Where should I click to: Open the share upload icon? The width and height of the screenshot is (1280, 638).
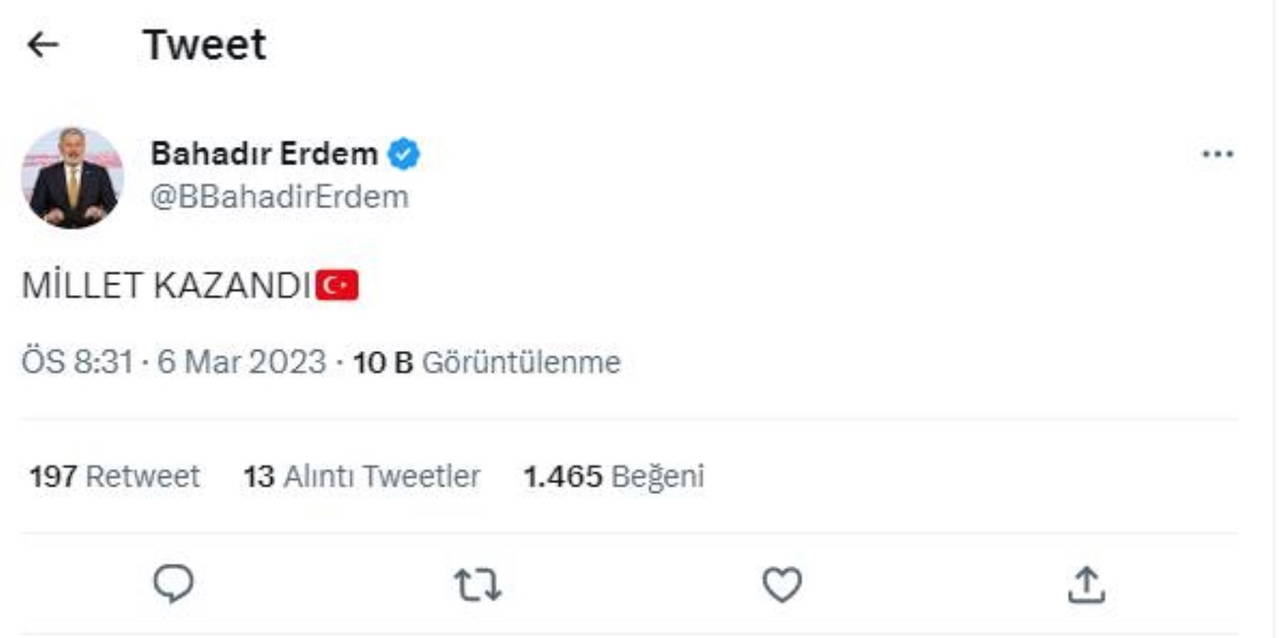tap(1086, 585)
